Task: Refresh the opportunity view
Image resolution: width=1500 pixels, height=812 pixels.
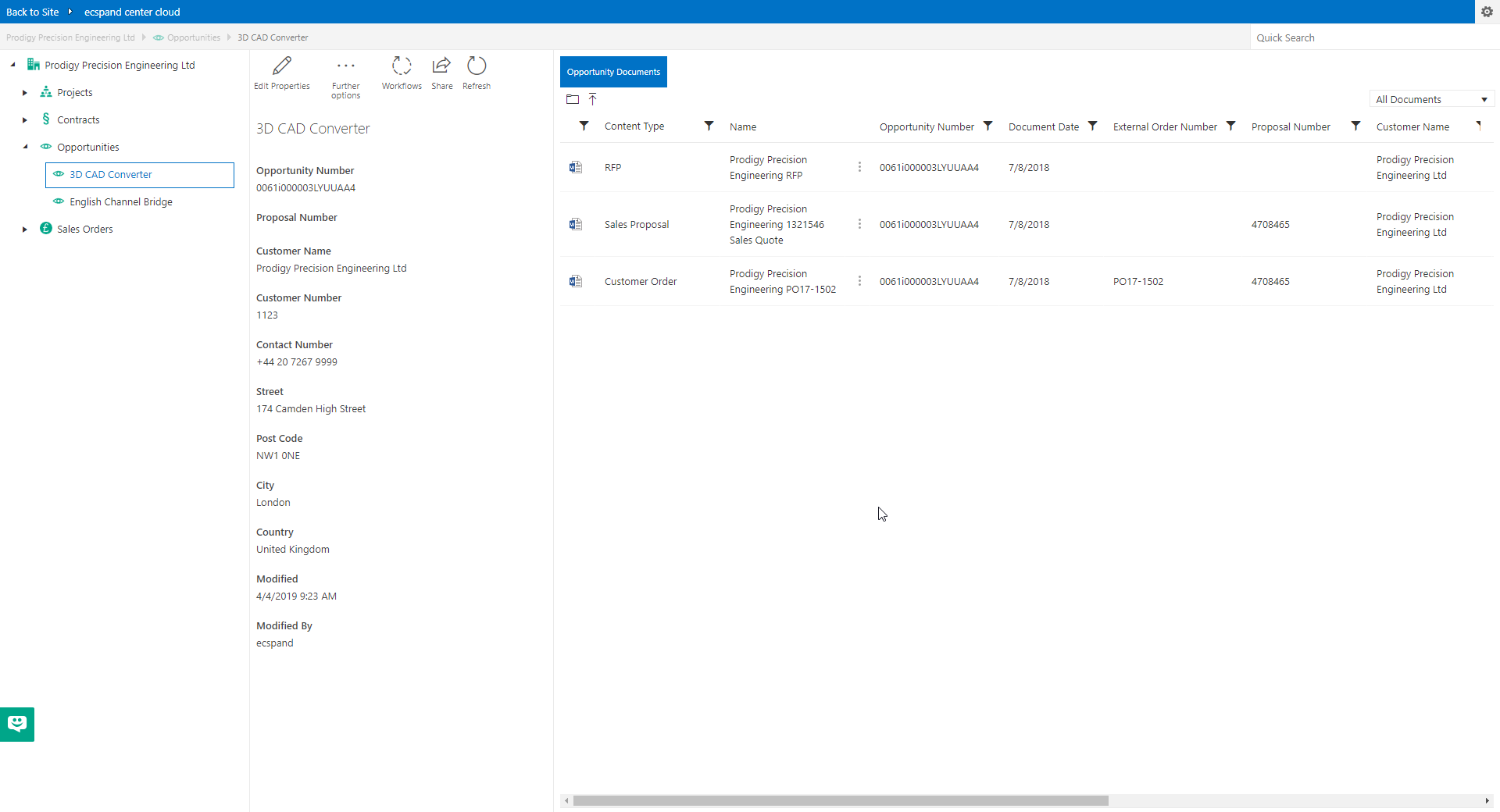Action: pos(477,66)
